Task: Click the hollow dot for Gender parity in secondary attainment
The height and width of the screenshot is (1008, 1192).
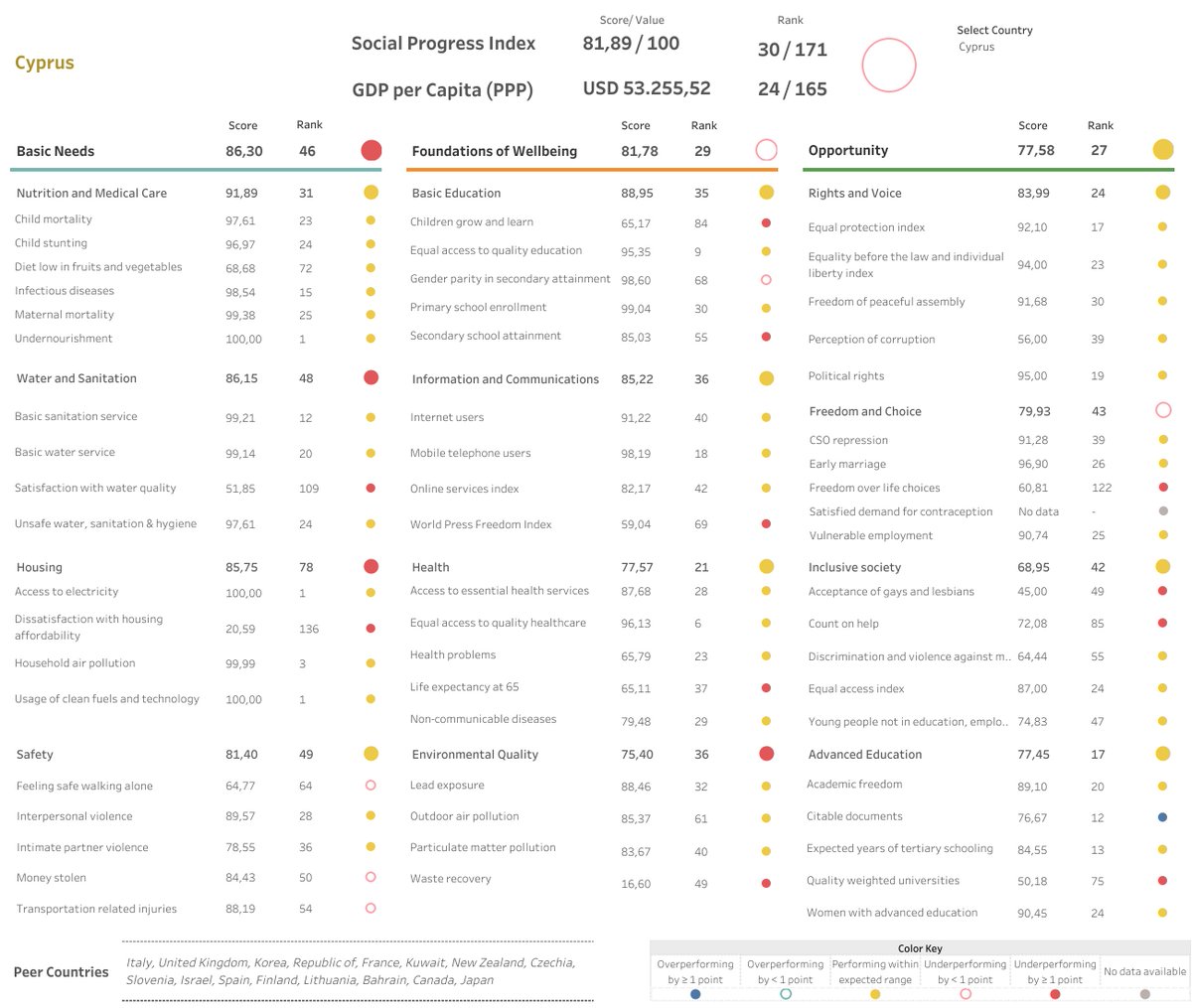Action: (x=766, y=280)
